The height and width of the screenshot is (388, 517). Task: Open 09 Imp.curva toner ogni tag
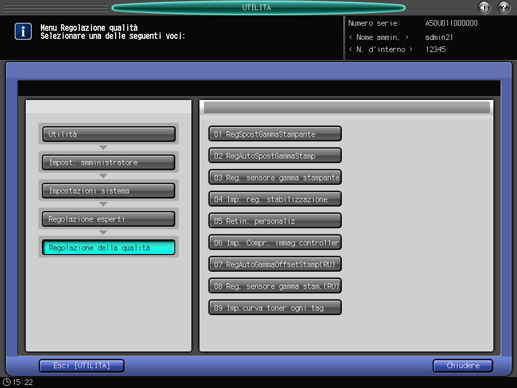pos(275,308)
